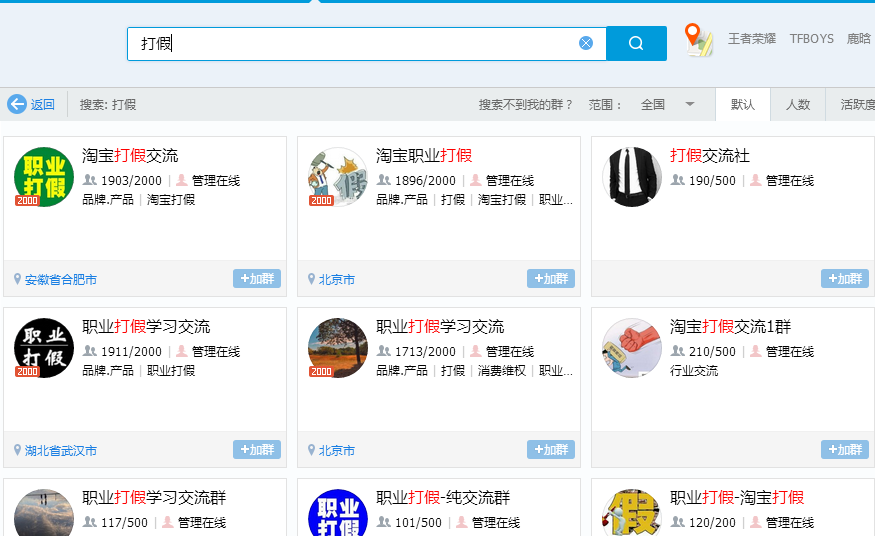Click the member count 190/500

713,181
